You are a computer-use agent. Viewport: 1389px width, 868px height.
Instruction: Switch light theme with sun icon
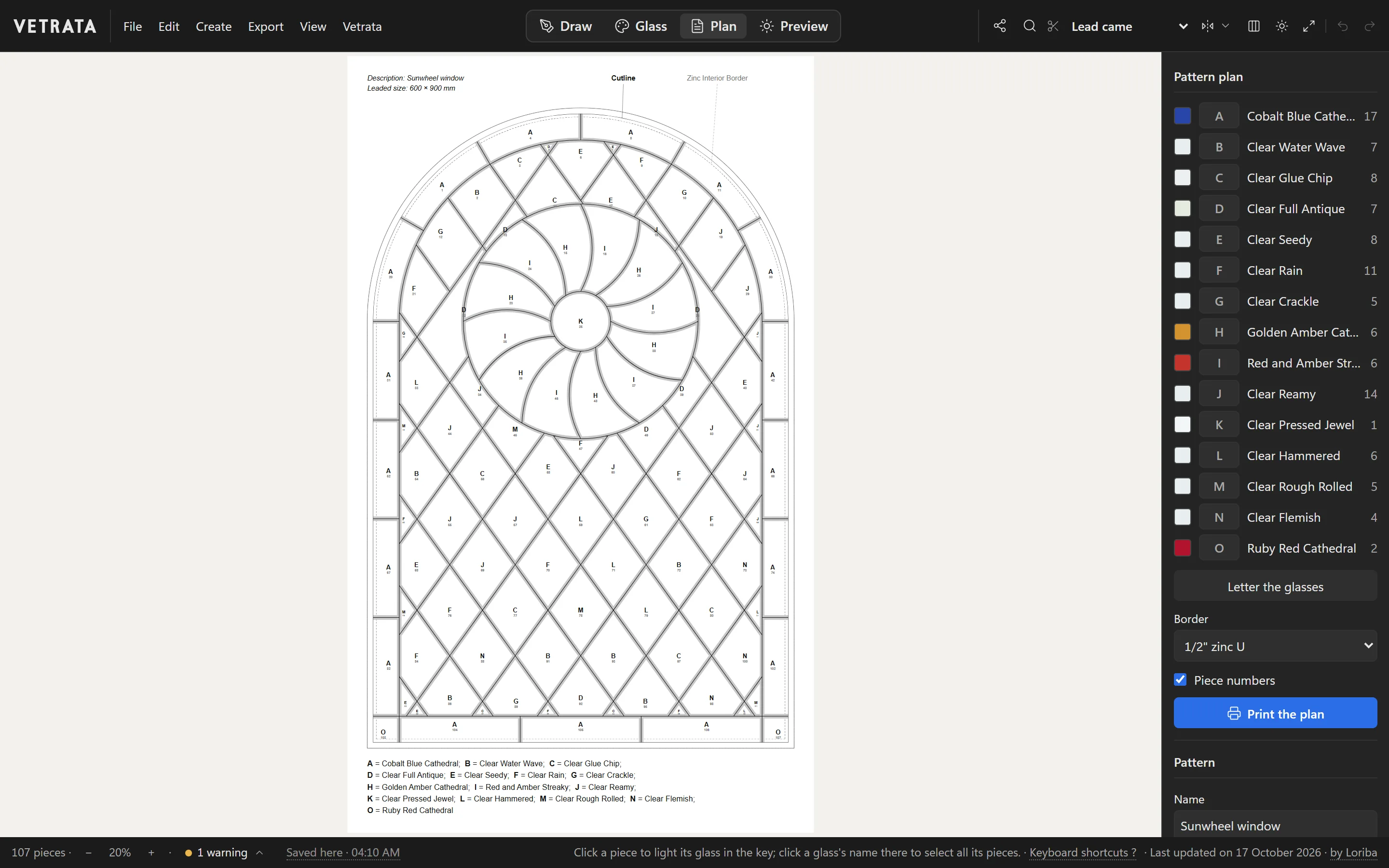coord(1281,26)
